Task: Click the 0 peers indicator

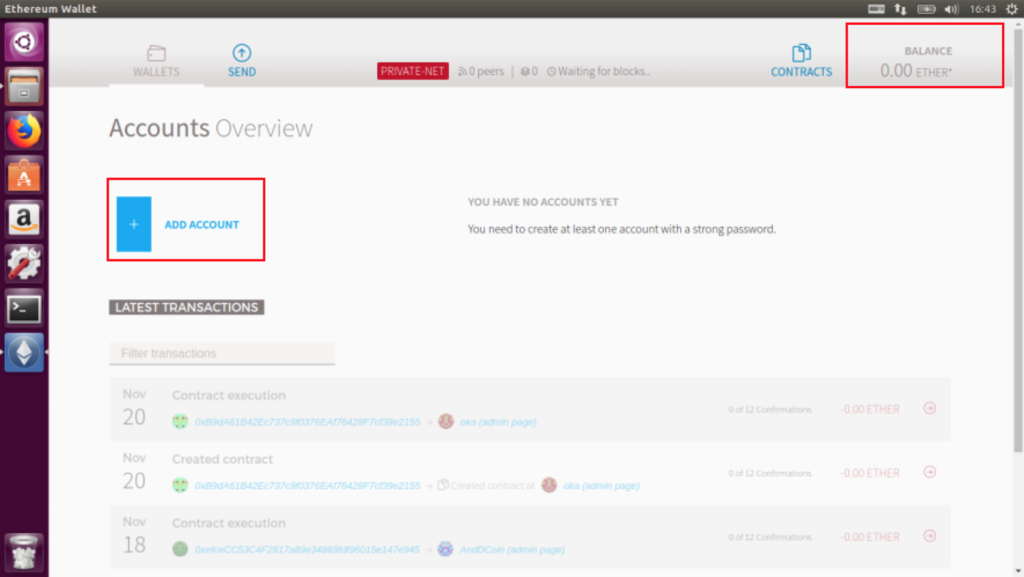Action: pyautogui.click(x=481, y=71)
